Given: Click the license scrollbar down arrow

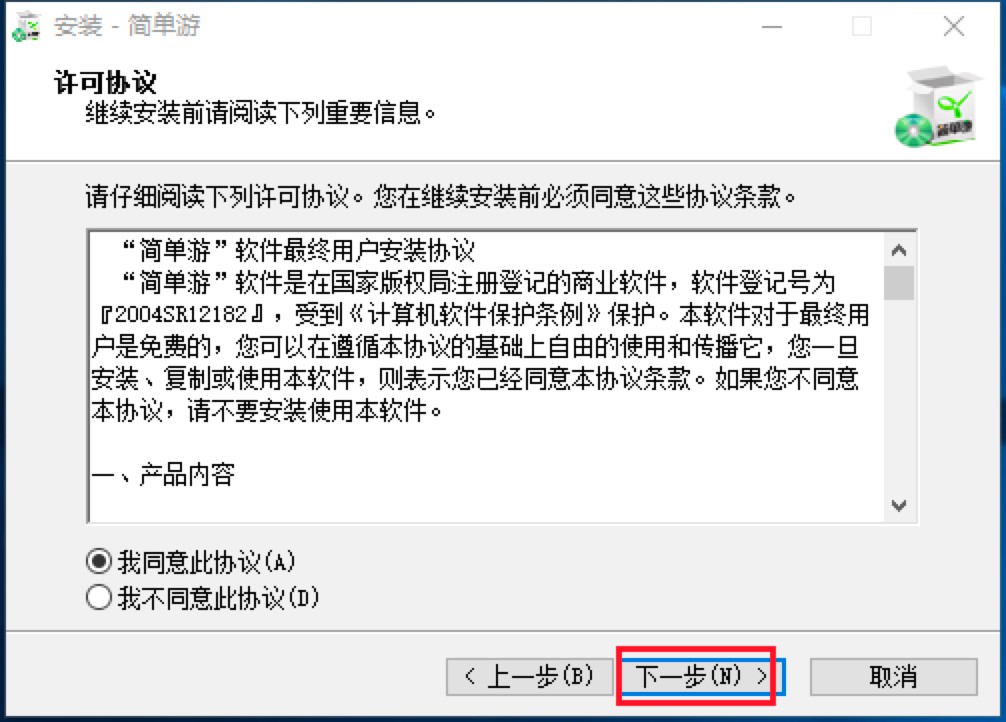Looking at the screenshot, I should tap(899, 506).
